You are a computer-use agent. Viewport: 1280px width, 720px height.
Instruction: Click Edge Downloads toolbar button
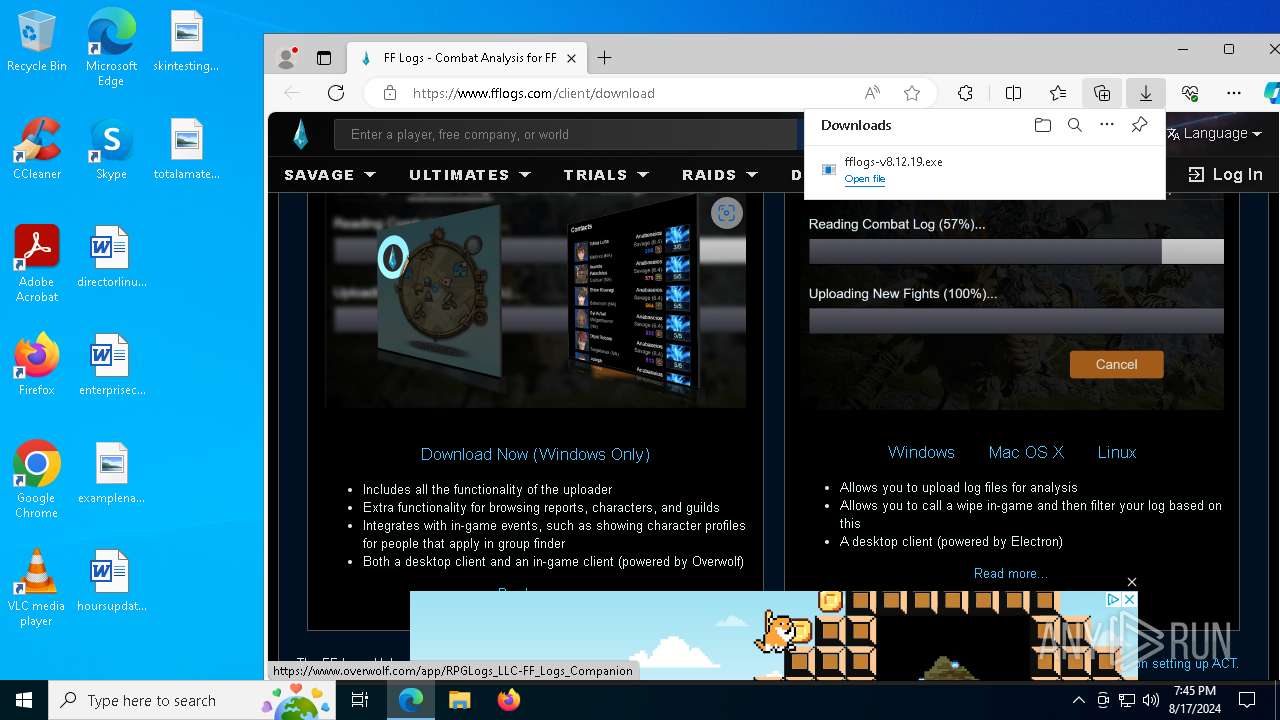tap(1146, 93)
